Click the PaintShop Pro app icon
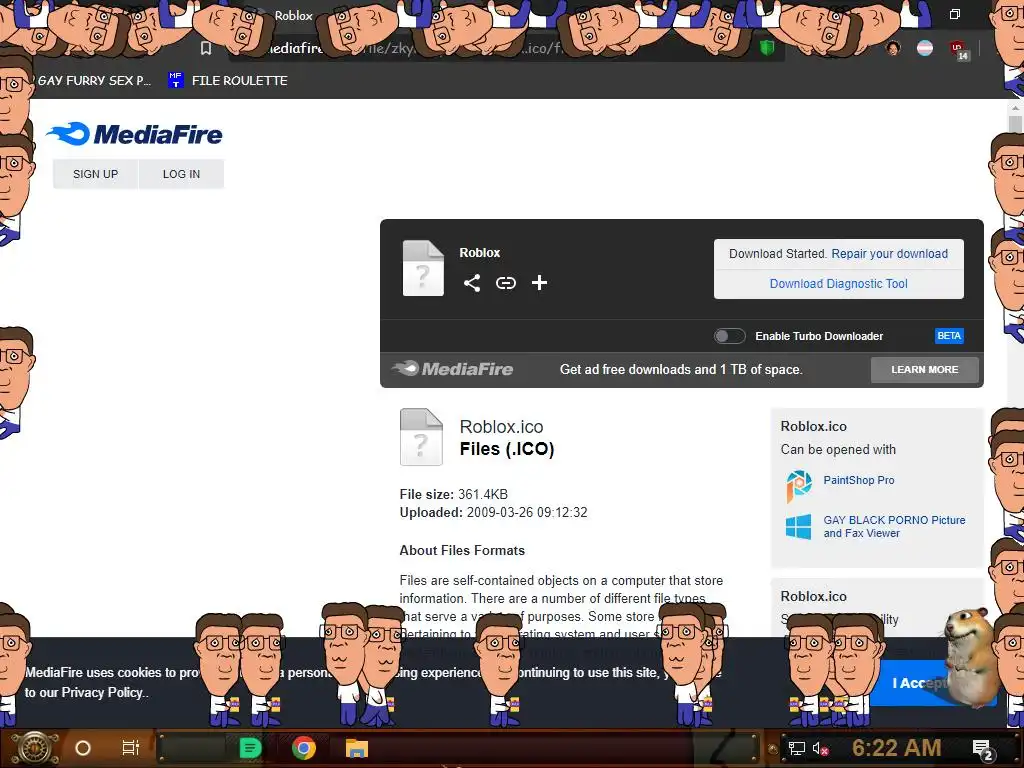The image size is (1024, 768). [799, 486]
